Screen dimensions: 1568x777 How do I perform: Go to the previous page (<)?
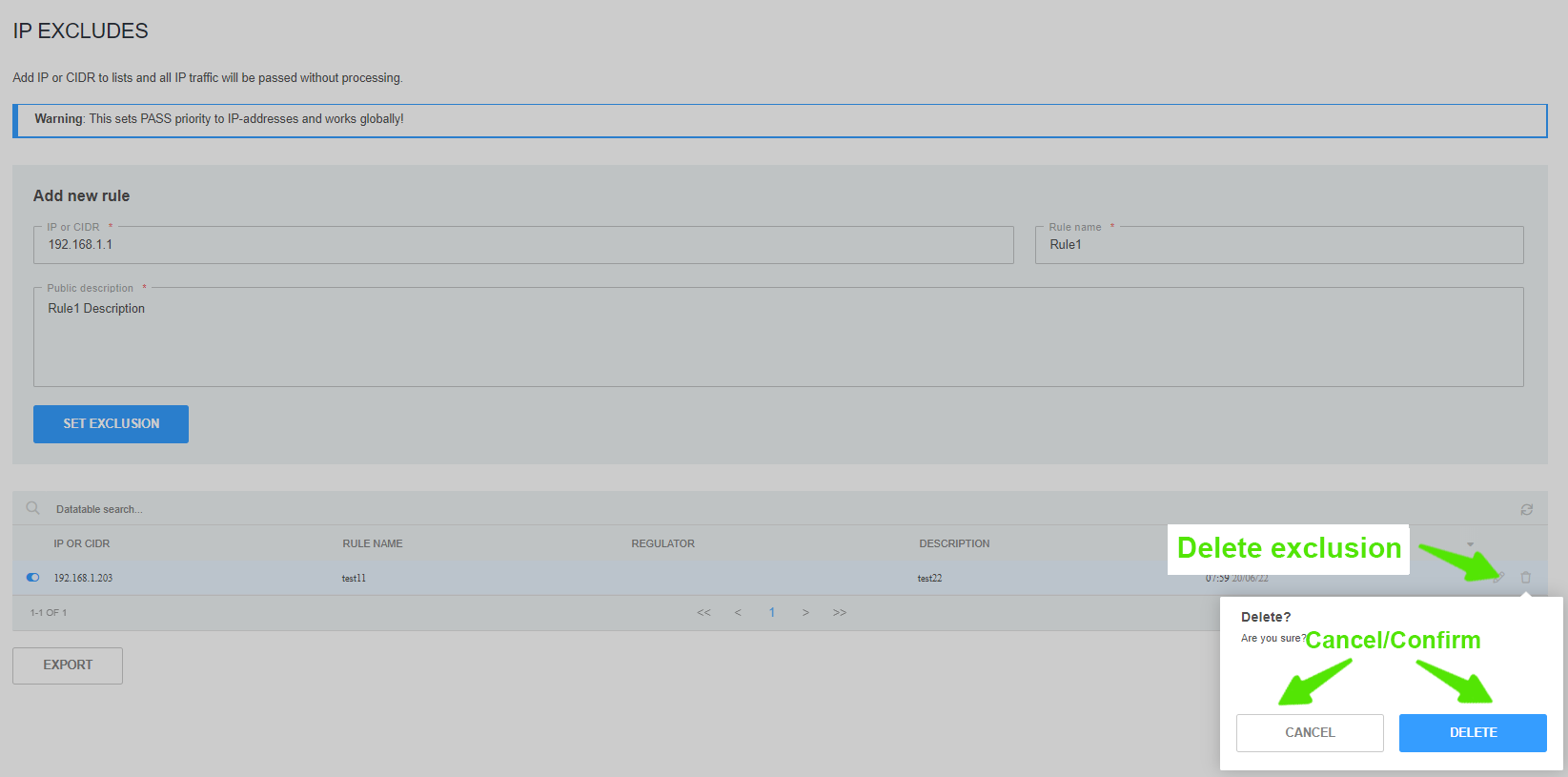[x=738, y=613]
